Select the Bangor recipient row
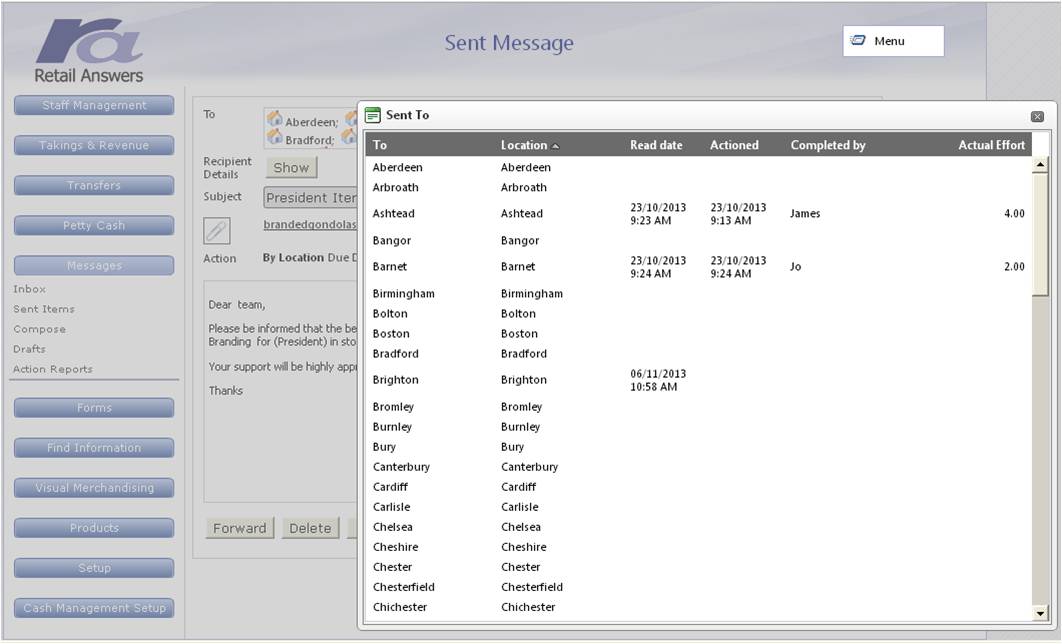Screen dimensions: 1062x644 (698, 240)
